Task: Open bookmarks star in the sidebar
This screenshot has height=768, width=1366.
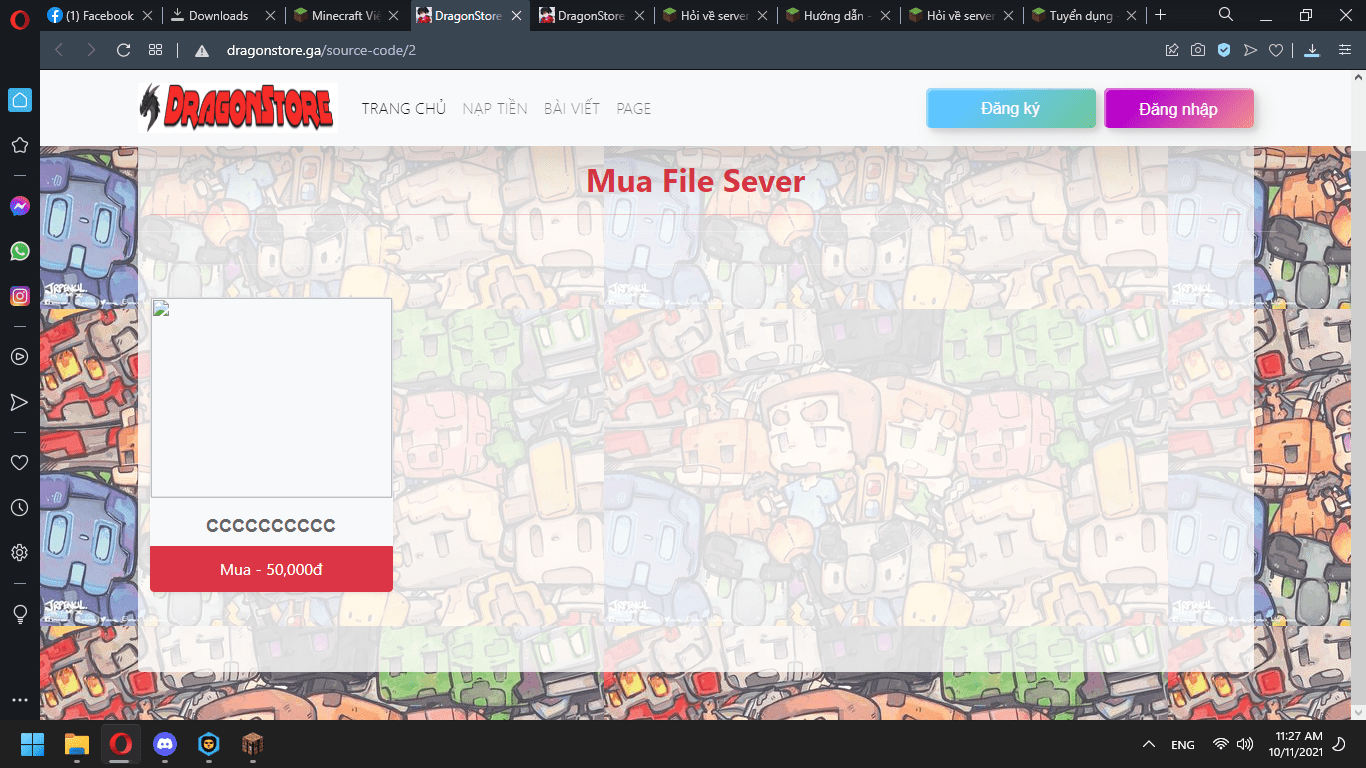Action: click(x=19, y=146)
